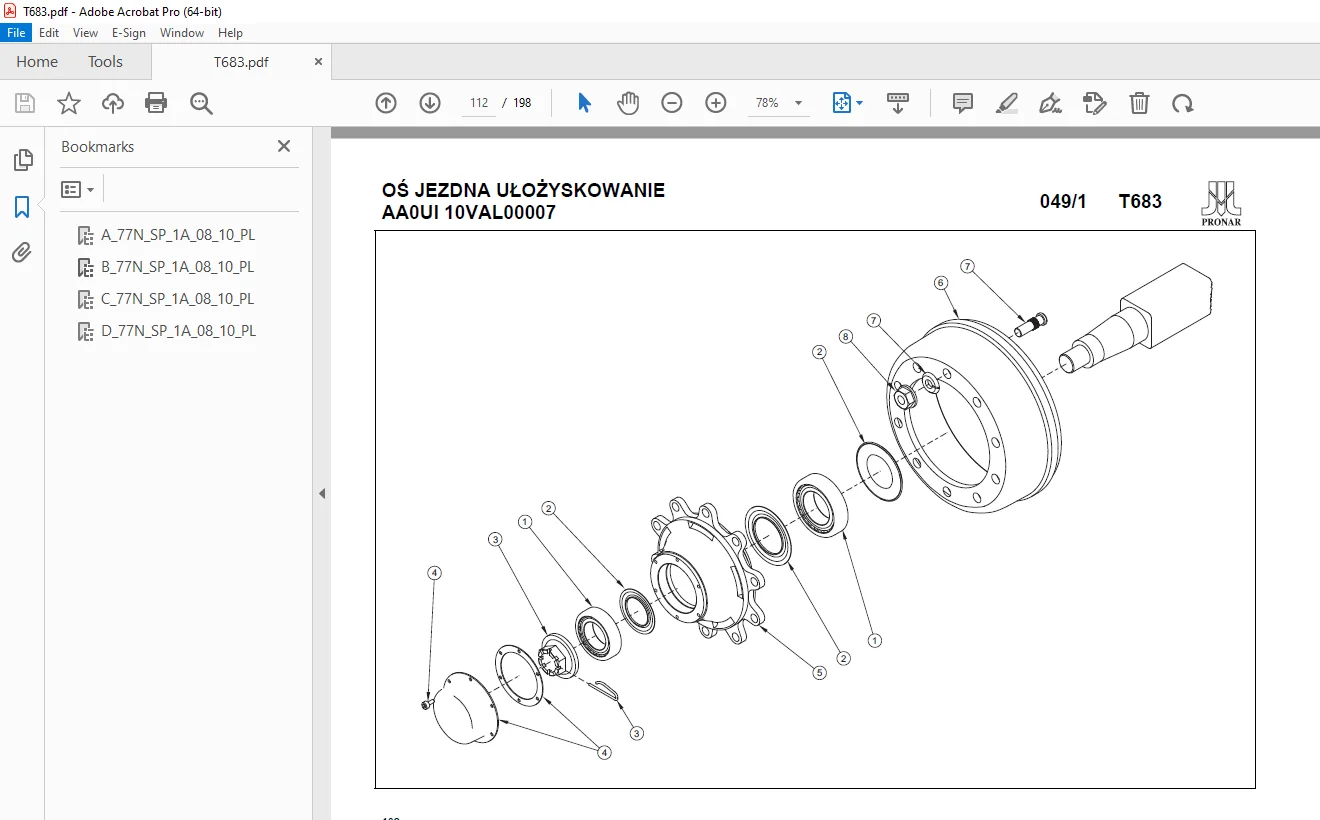This screenshot has width=1320, height=820.
Task: Click the Edit PDF stamp icon
Action: tap(1095, 103)
